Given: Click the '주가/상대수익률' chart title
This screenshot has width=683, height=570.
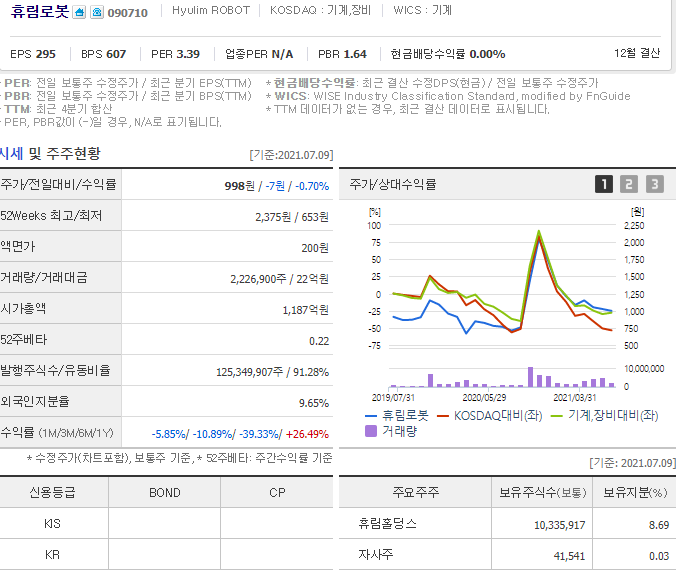Looking at the screenshot, I should [392, 184].
